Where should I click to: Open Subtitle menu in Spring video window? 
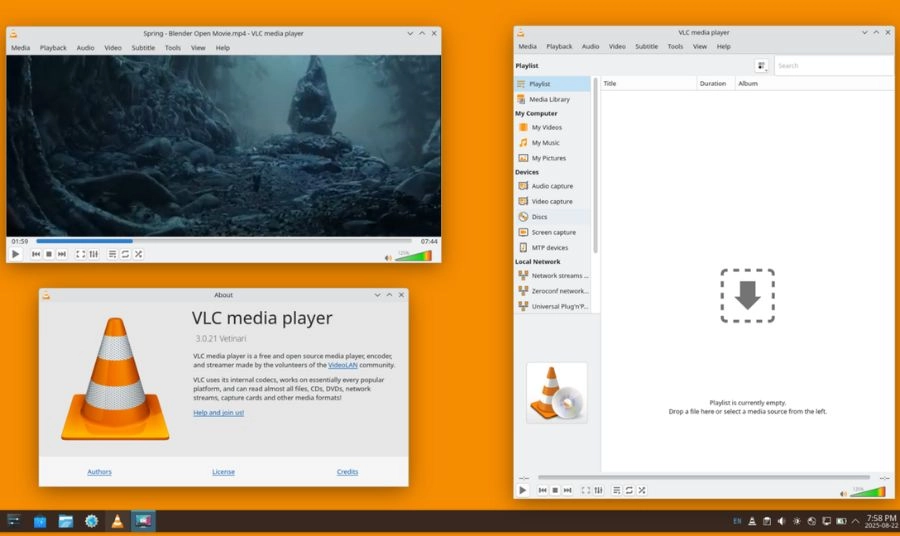point(143,48)
